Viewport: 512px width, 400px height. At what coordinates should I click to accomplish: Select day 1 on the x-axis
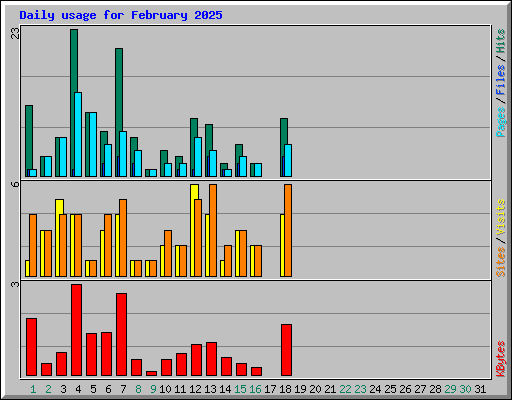pos(33,389)
